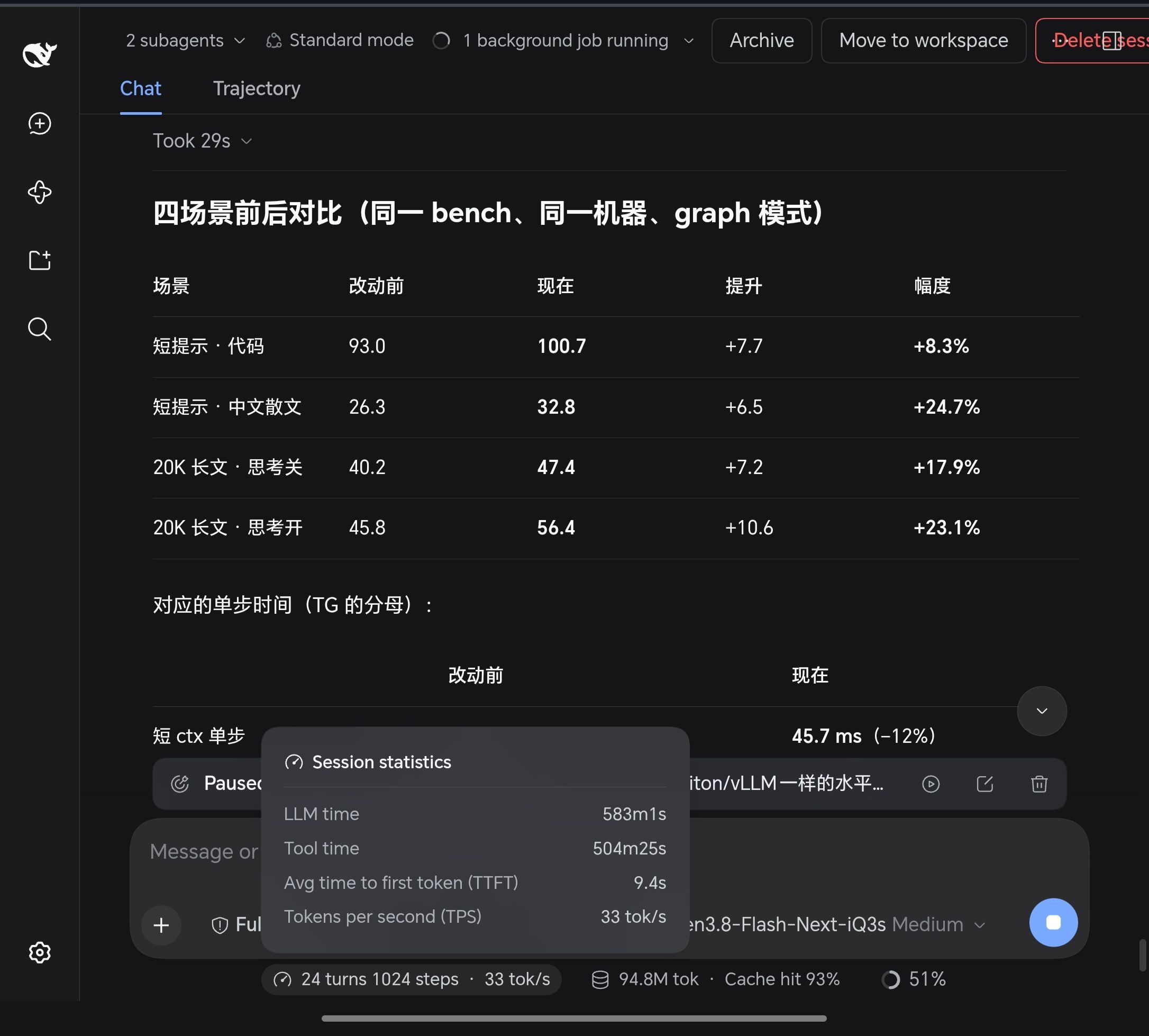
Task: Click the 51% context usage indicator
Action: (x=914, y=979)
